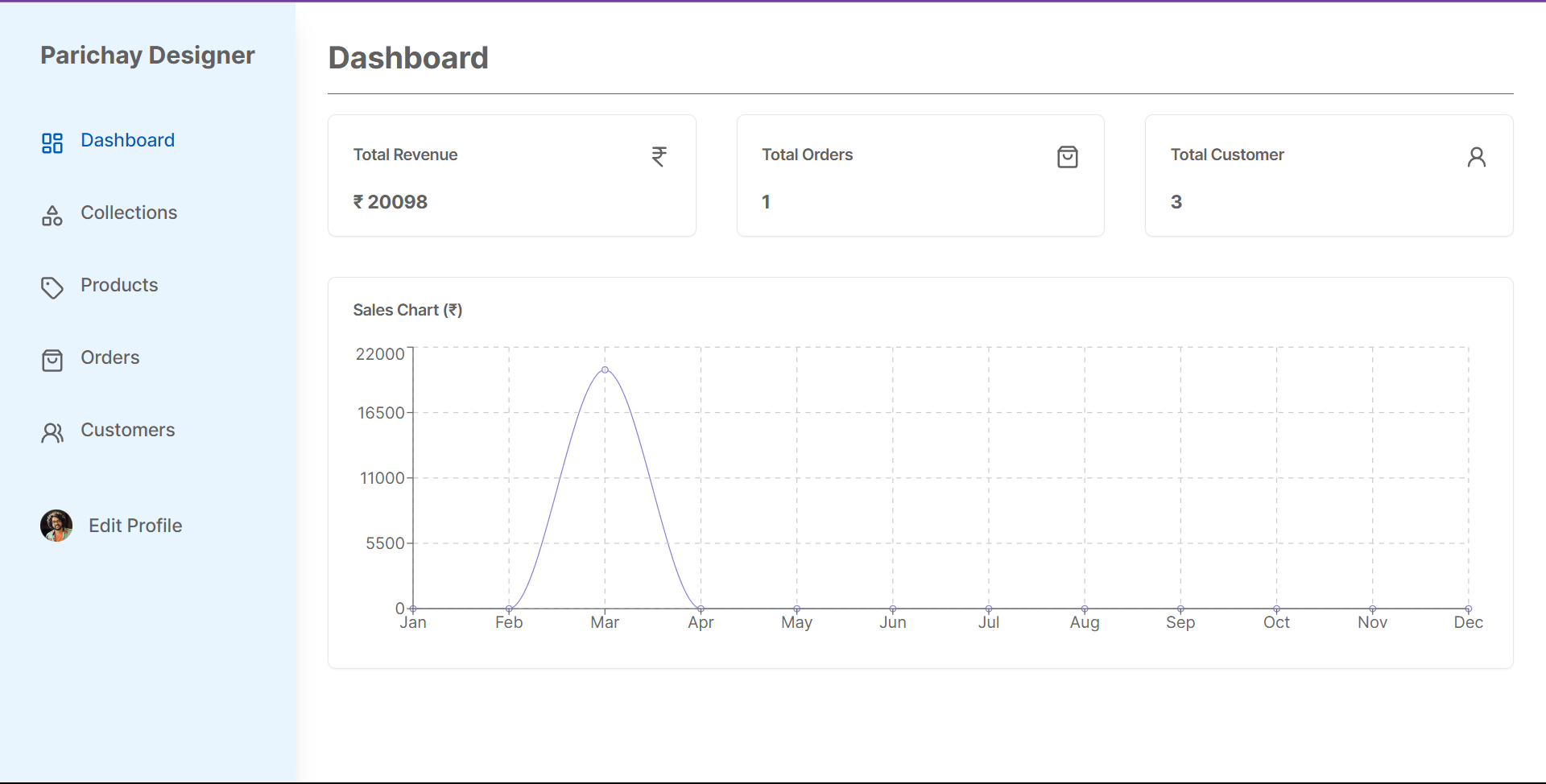
Task: Click the Dashboard grid icon in sidebar
Action: (52, 143)
